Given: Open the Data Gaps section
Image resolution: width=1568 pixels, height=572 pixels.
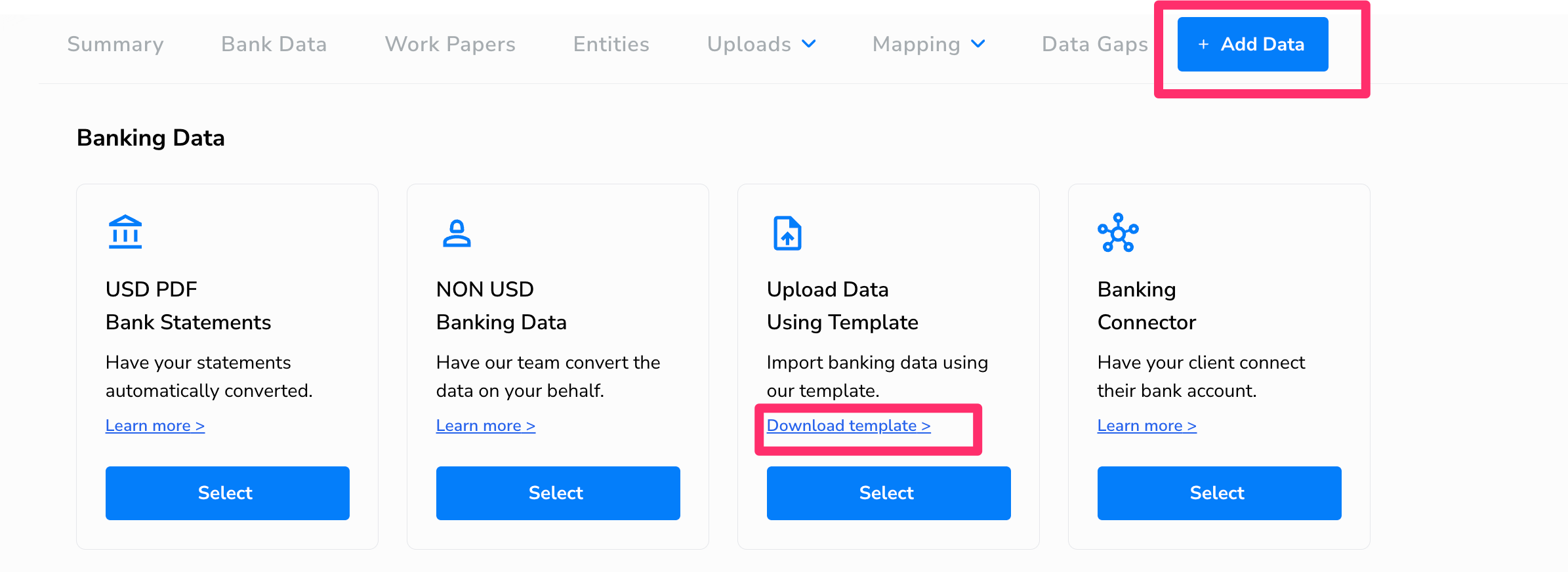Looking at the screenshot, I should click(x=1093, y=44).
